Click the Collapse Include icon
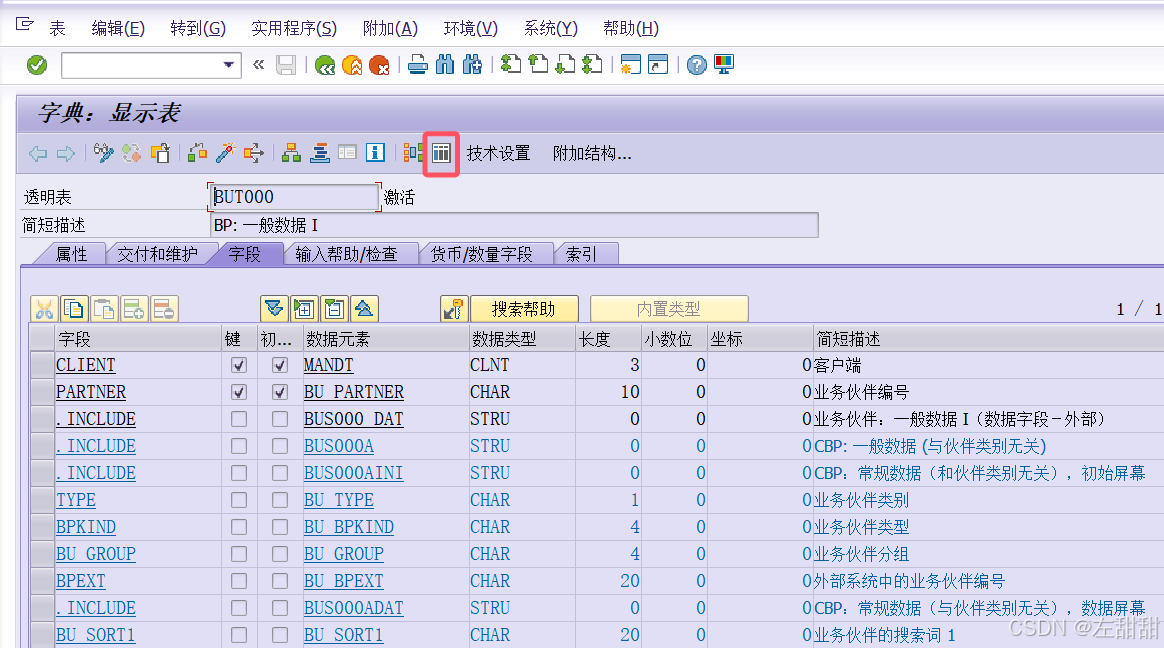 click(x=334, y=309)
